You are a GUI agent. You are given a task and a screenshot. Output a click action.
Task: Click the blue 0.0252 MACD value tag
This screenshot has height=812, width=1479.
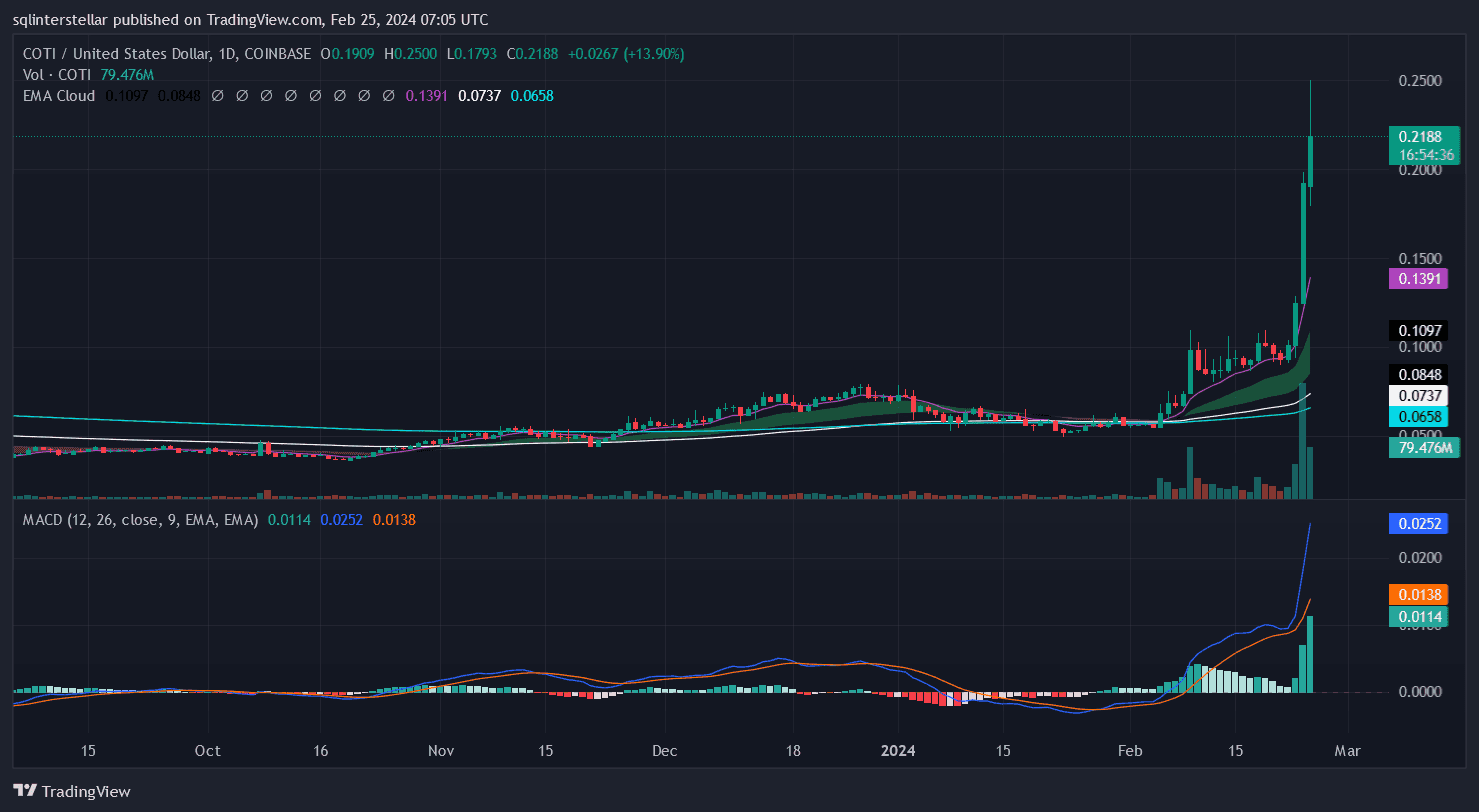pyautogui.click(x=1419, y=522)
